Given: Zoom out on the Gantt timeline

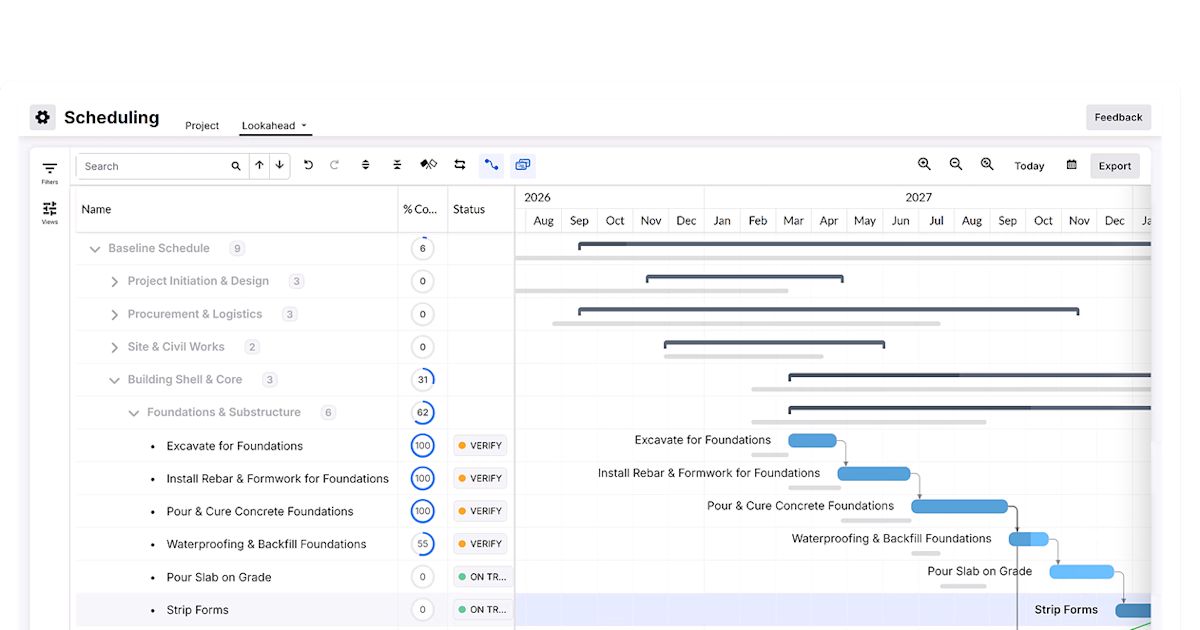Looking at the screenshot, I should pyautogui.click(x=956, y=165).
